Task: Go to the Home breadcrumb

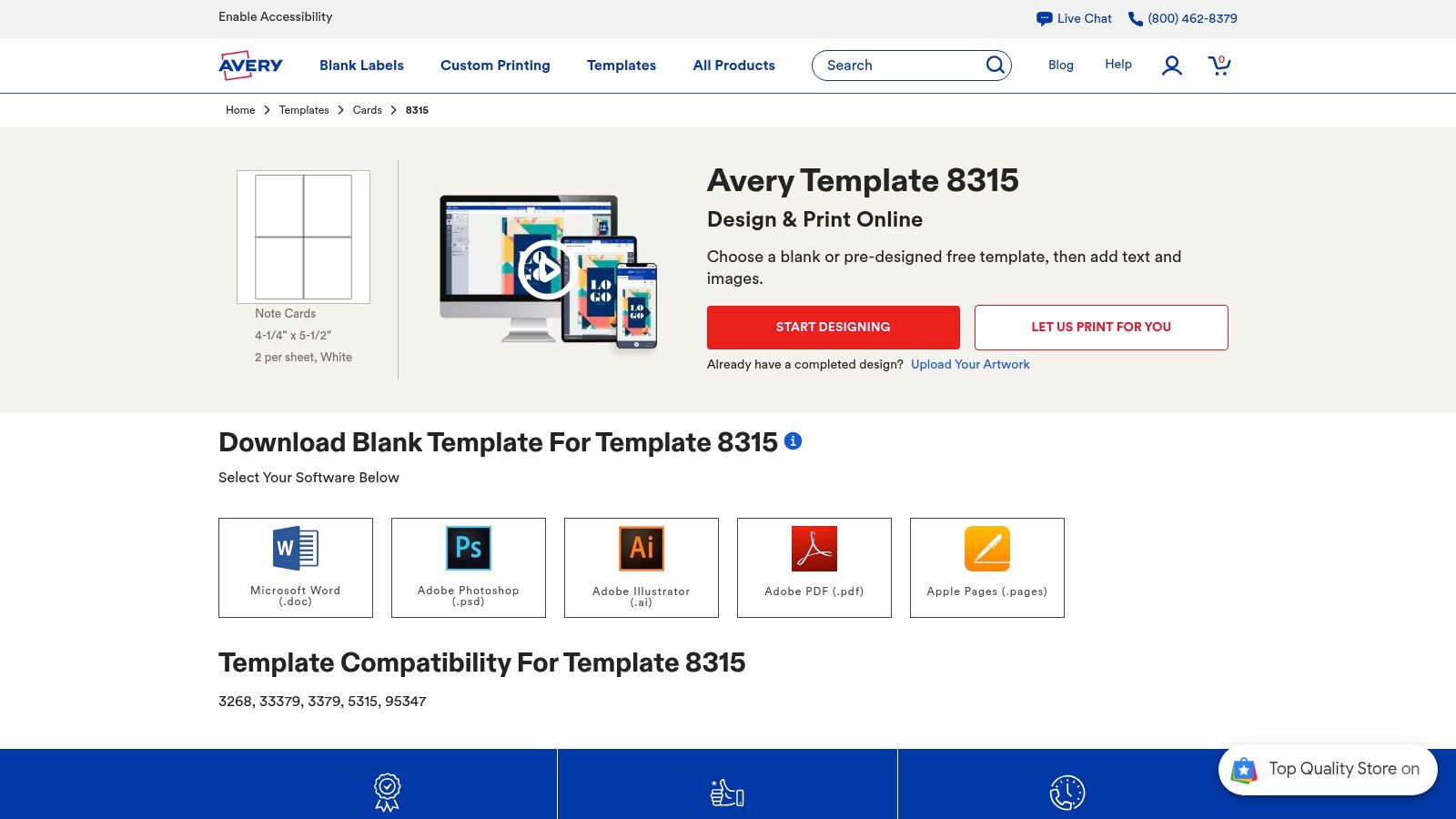Action: (x=240, y=110)
